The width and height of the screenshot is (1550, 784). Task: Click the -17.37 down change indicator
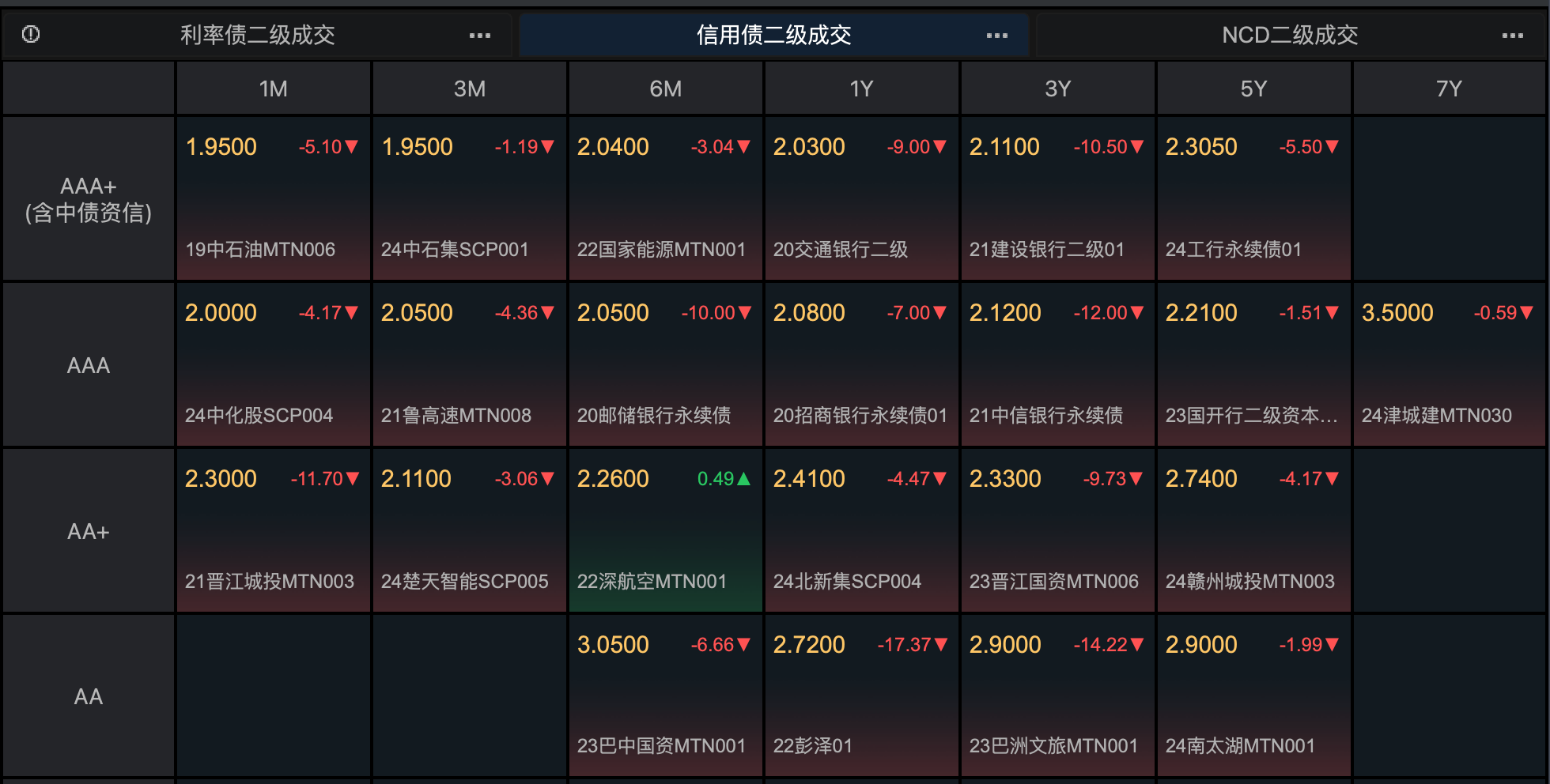point(912,645)
